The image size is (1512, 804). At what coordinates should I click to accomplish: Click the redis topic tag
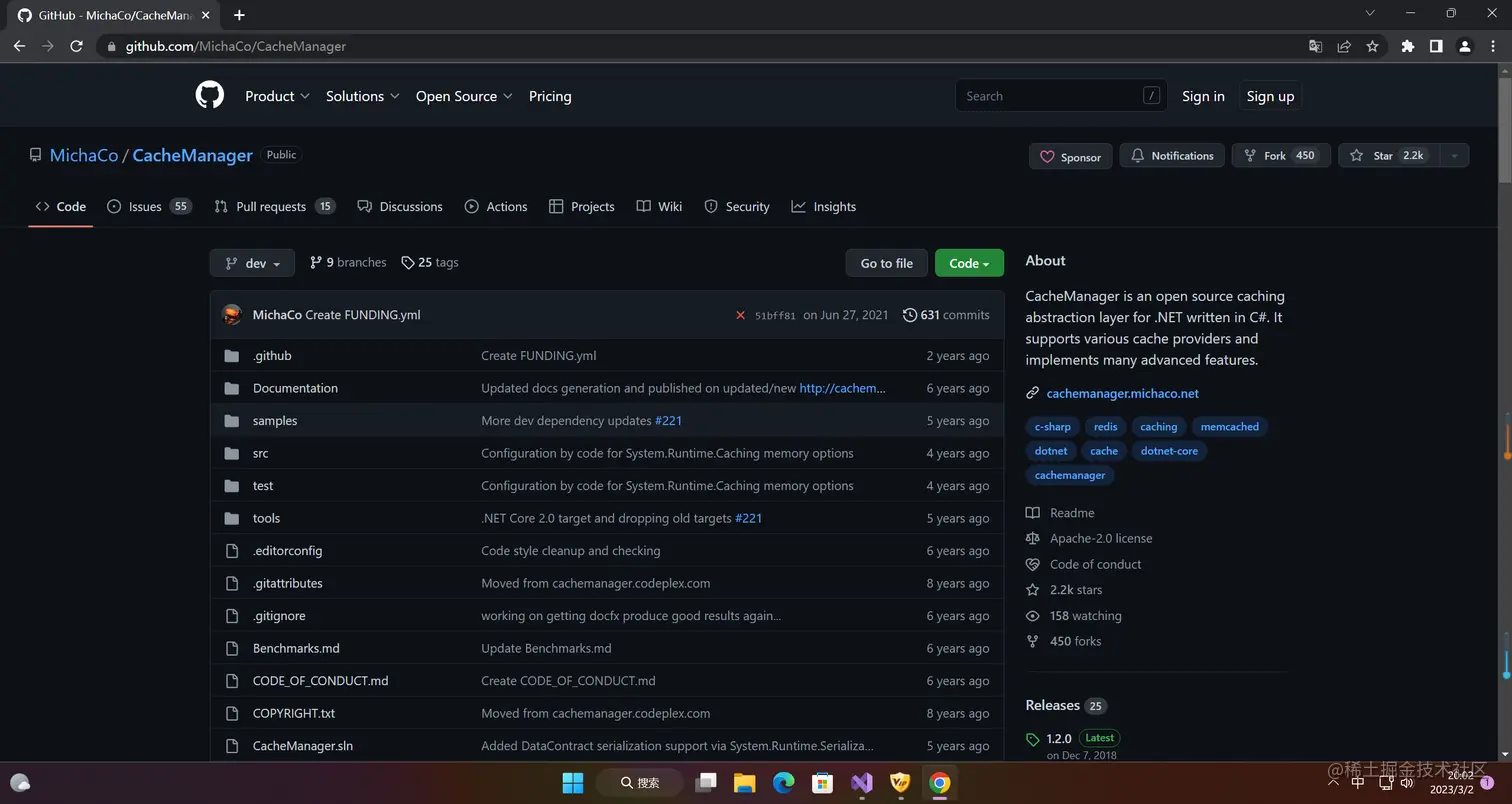coord(1105,426)
